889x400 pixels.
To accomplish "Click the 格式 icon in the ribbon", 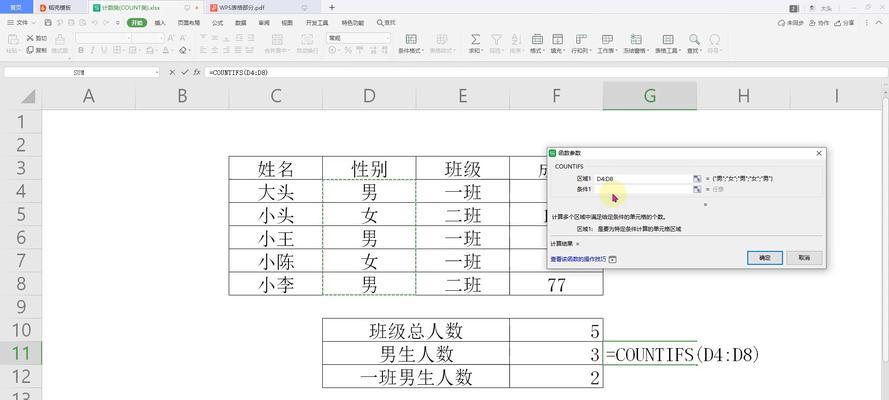I will coord(537,39).
